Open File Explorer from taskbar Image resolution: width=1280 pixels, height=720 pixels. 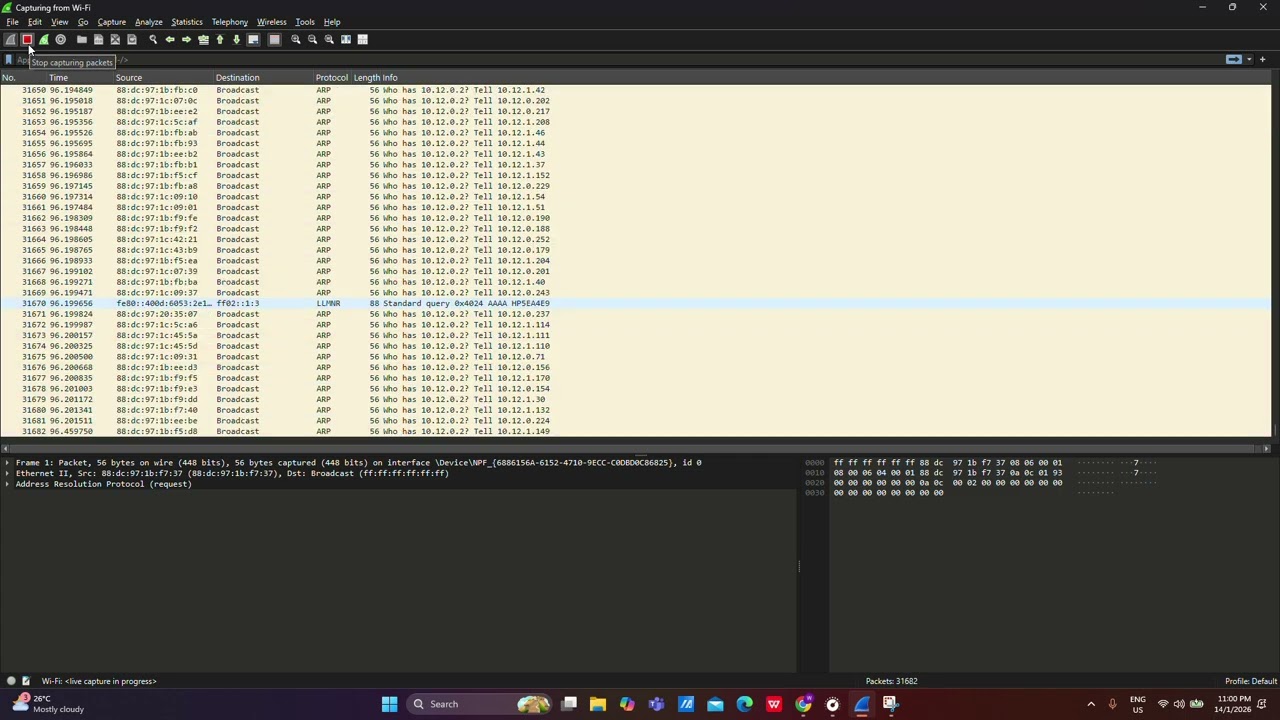[598, 704]
